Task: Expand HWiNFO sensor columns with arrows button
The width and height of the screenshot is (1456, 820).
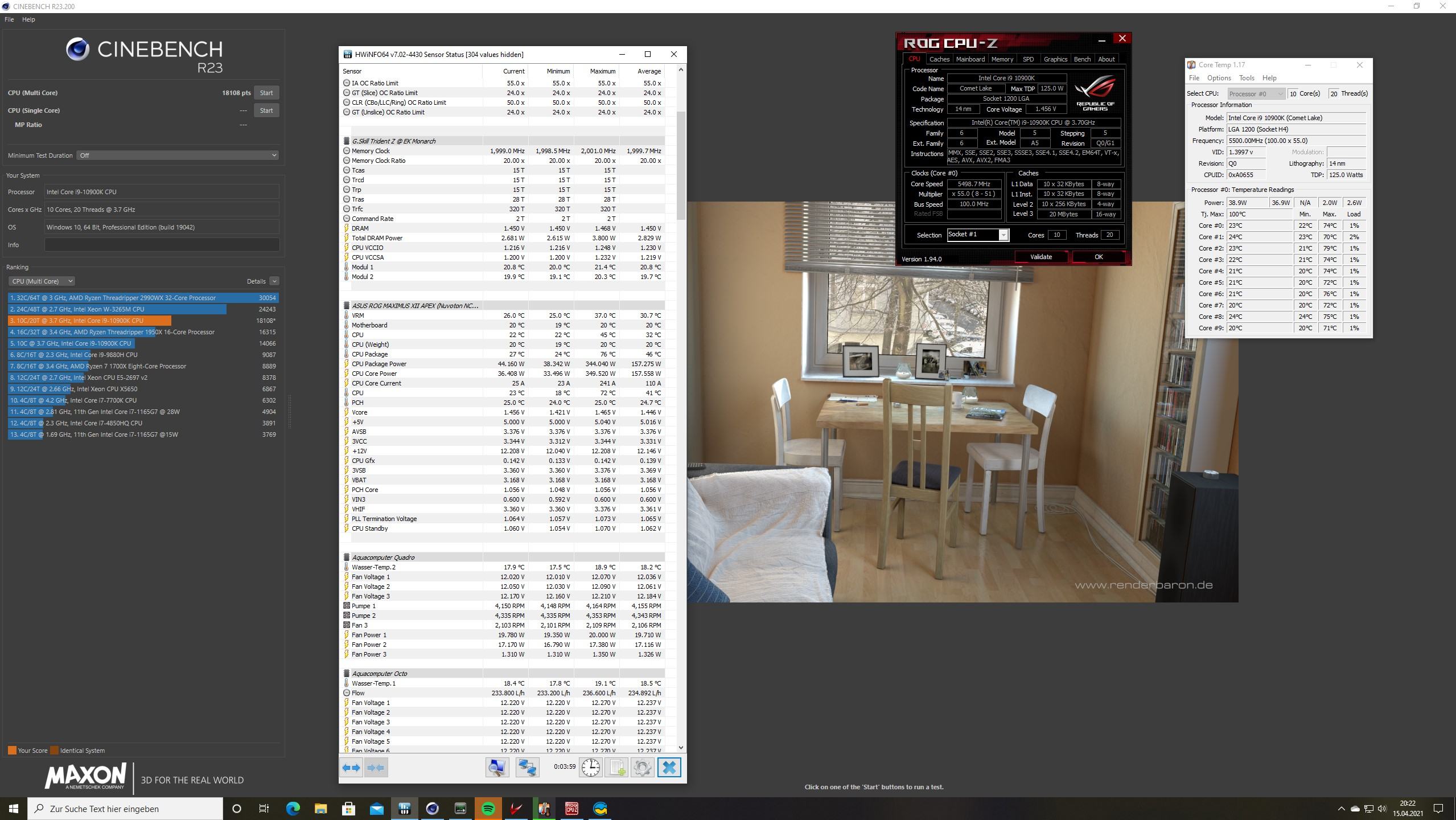Action: (x=351, y=768)
